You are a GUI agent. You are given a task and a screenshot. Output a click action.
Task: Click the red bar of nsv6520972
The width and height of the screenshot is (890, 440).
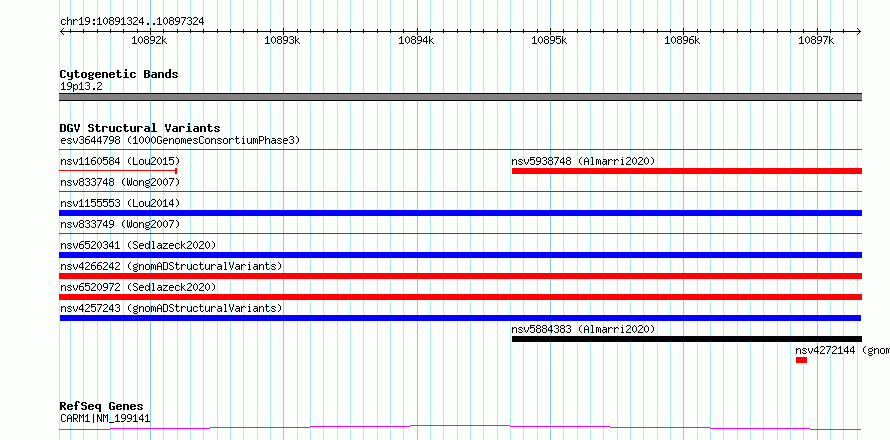click(x=461, y=297)
